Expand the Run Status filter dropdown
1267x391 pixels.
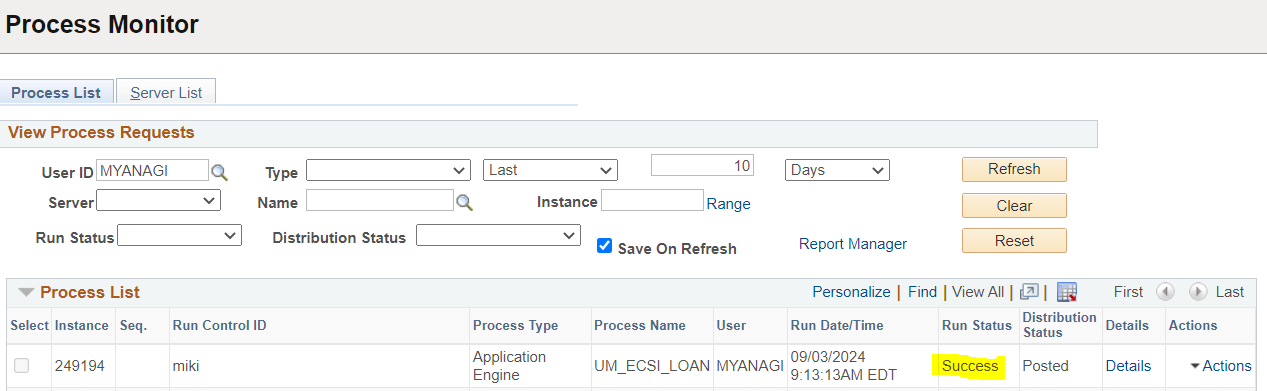(179, 236)
